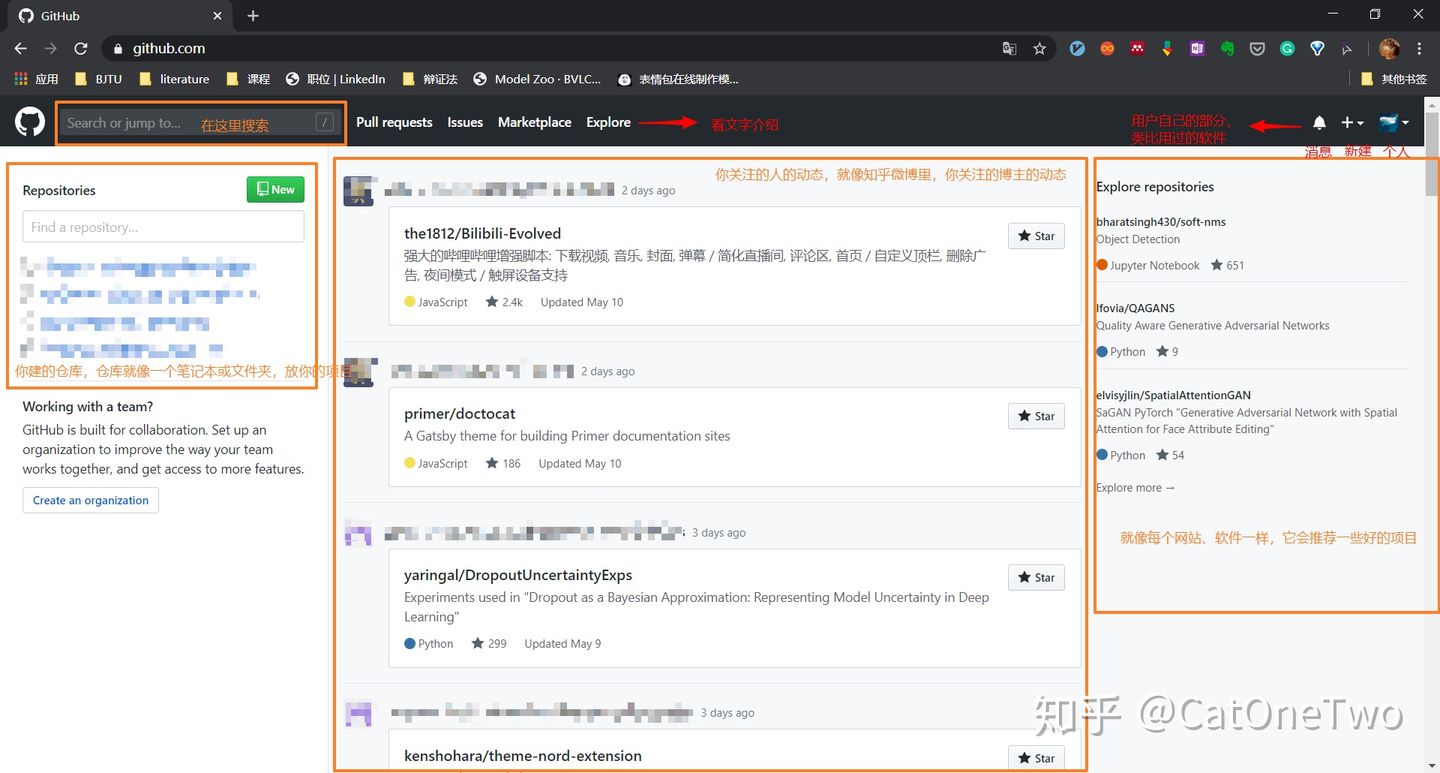The image size is (1440, 773).
Task: Open Pull requests in the GitHub header
Action: click(394, 122)
